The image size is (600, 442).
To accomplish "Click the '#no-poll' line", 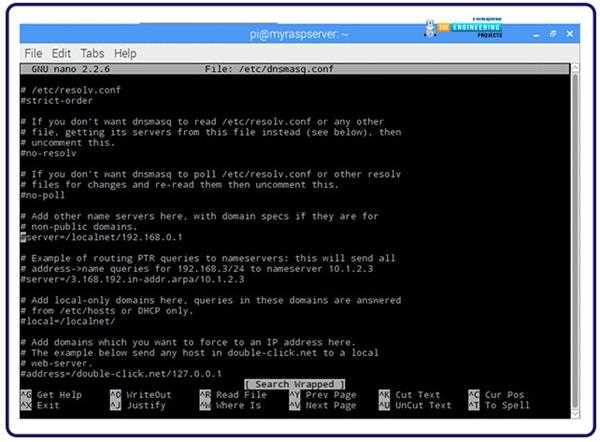I will 43,195.
